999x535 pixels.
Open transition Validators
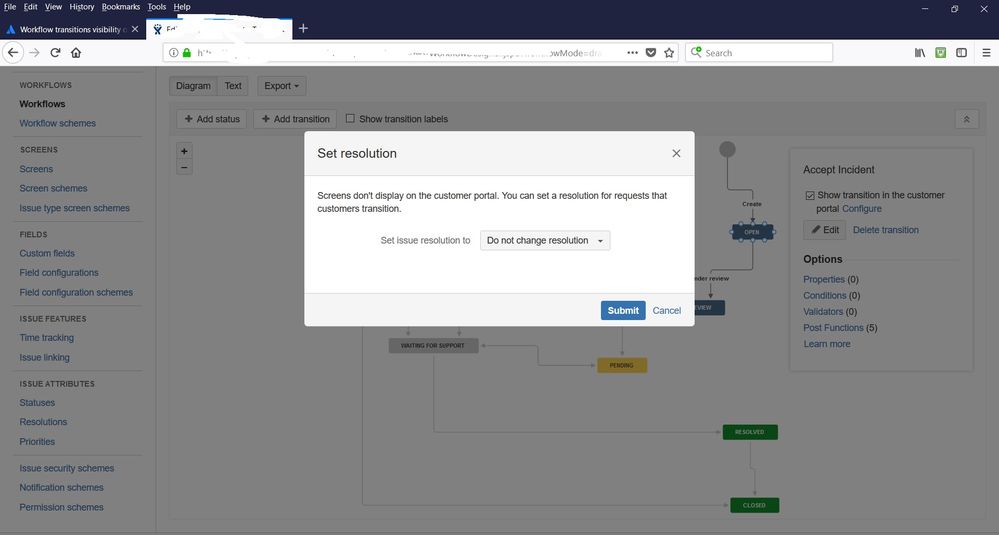tap(823, 311)
